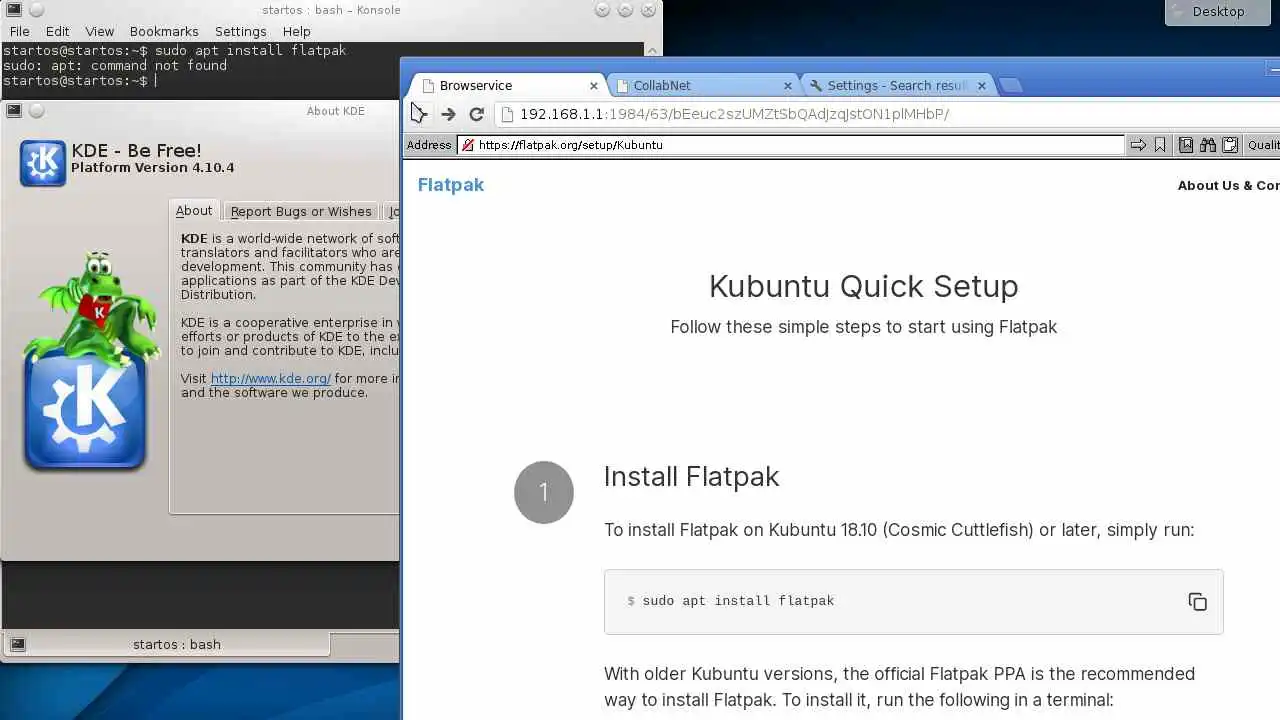Image resolution: width=1280 pixels, height=720 pixels.
Task: Click the 192.168.1.1 URL bar
Action: coord(888,114)
